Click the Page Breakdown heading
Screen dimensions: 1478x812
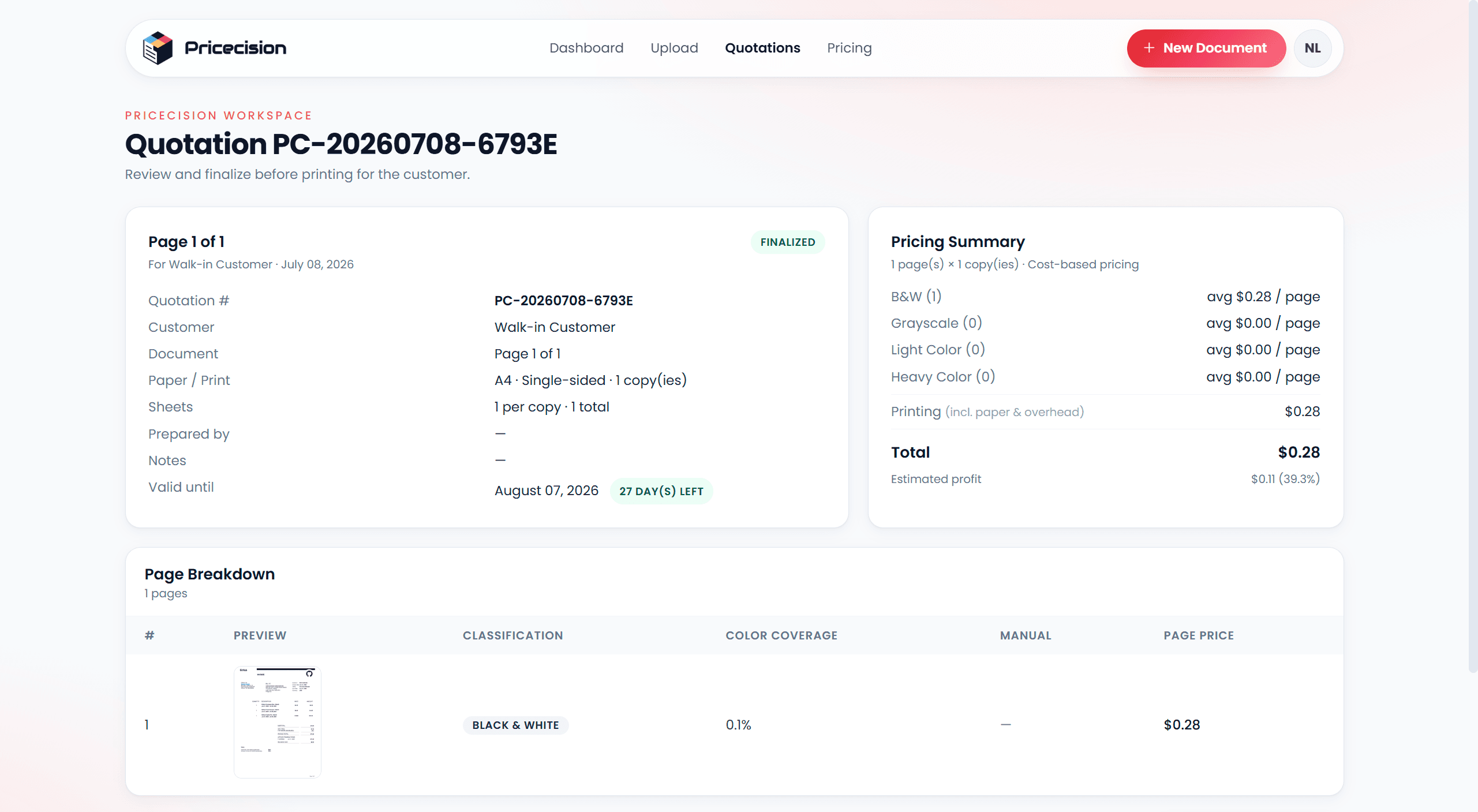pyautogui.click(x=209, y=574)
